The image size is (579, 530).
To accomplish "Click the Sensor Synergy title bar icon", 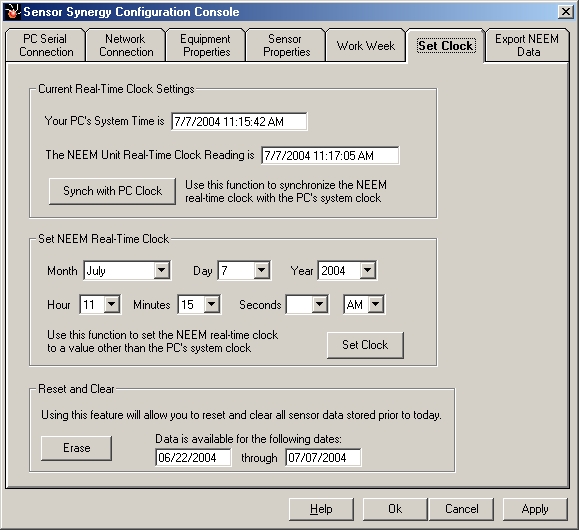I will [12, 11].
